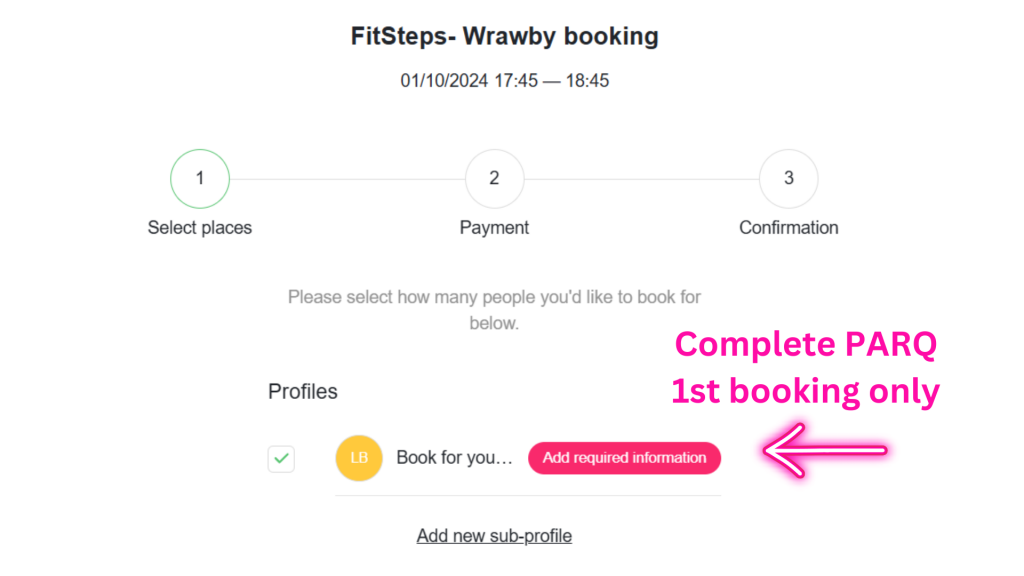Click the progress line between steps 1 and 2
Image resolution: width=1024 pixels, height=576 pixels.
(347, 180)
